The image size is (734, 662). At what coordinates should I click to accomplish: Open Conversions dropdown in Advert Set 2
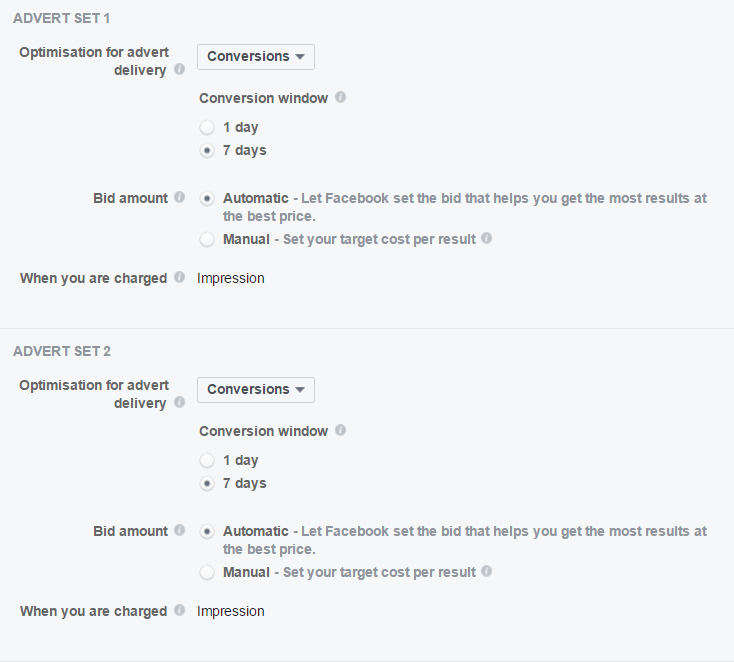click(256, 390)
